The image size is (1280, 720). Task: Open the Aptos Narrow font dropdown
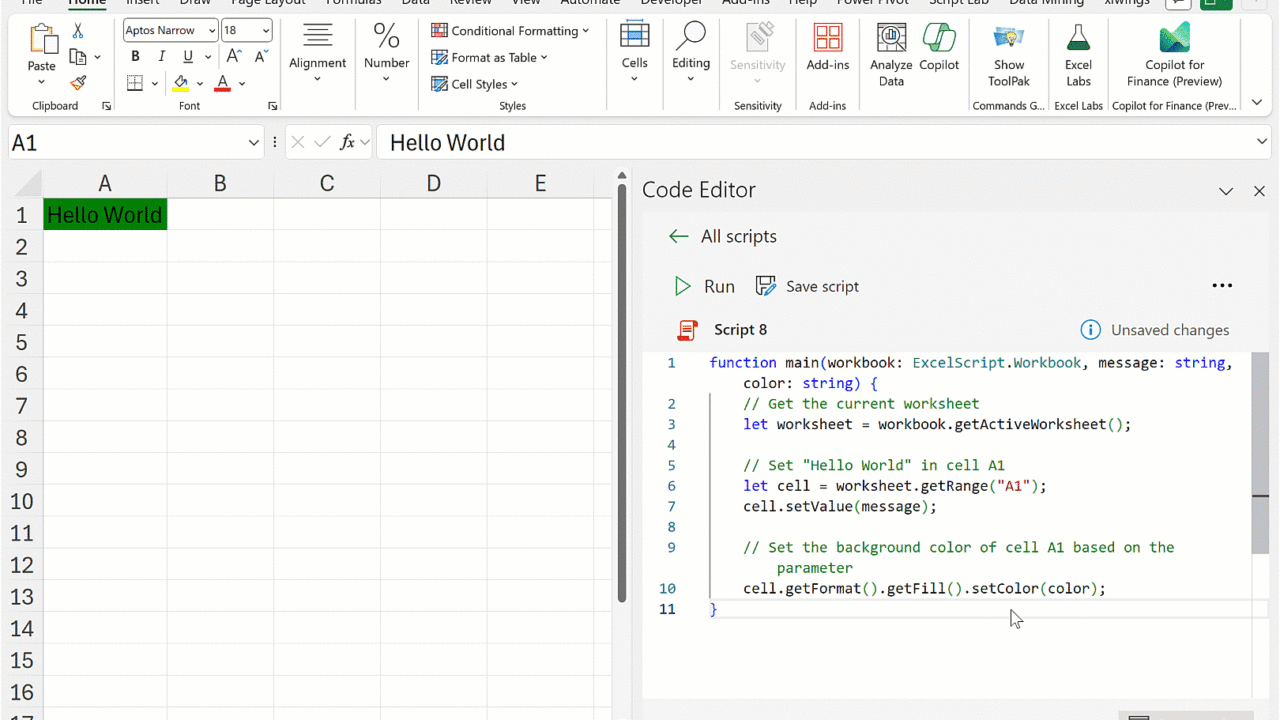pos(211,31)
